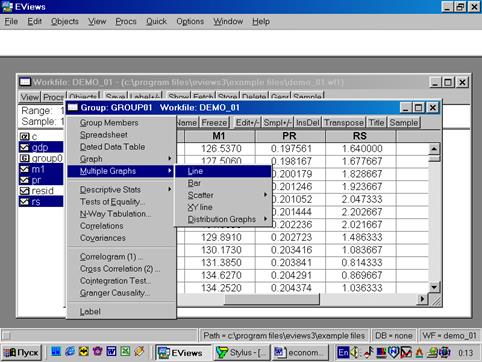Click the InsDel button
This screenshot has width=482, height=362.
[307, 122]
